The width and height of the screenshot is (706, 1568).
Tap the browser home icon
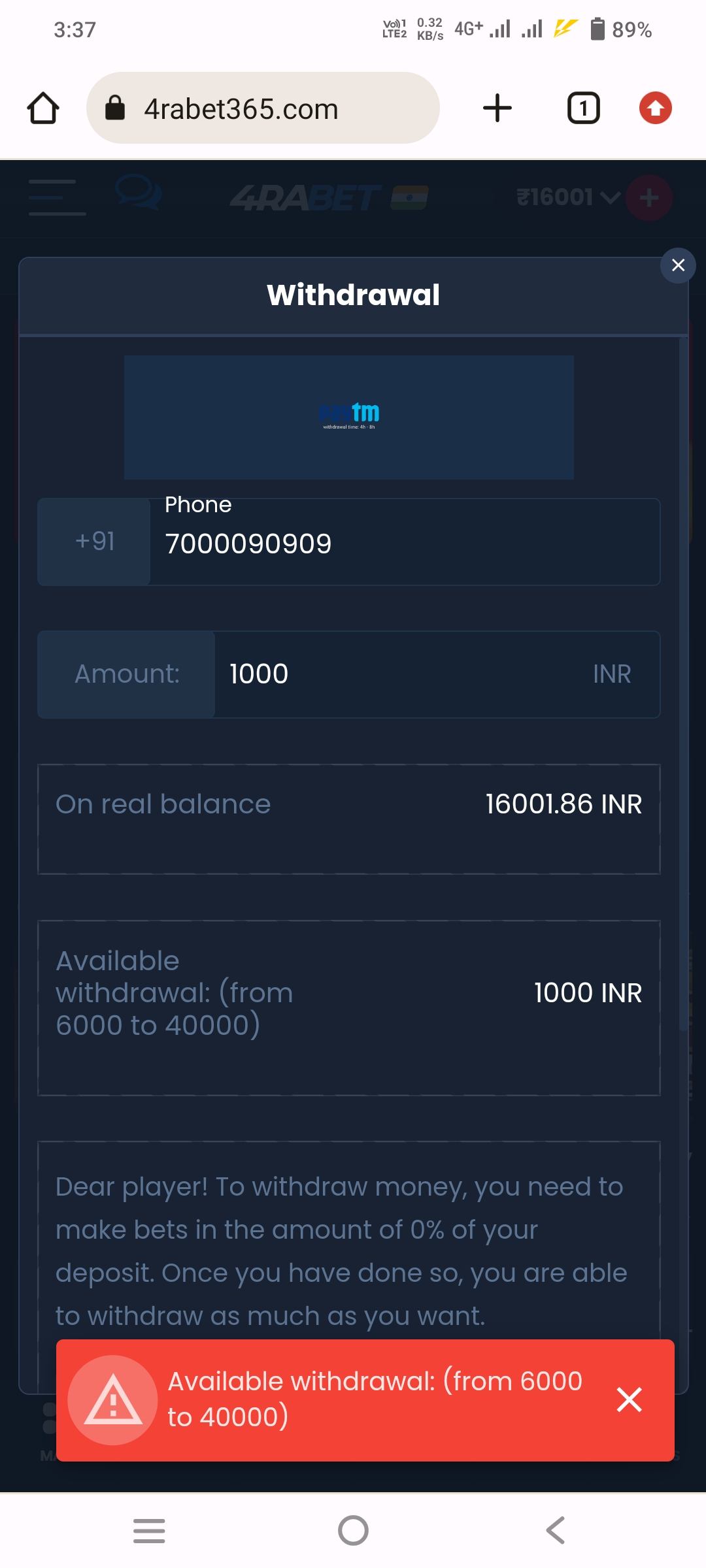click(43, 108)
